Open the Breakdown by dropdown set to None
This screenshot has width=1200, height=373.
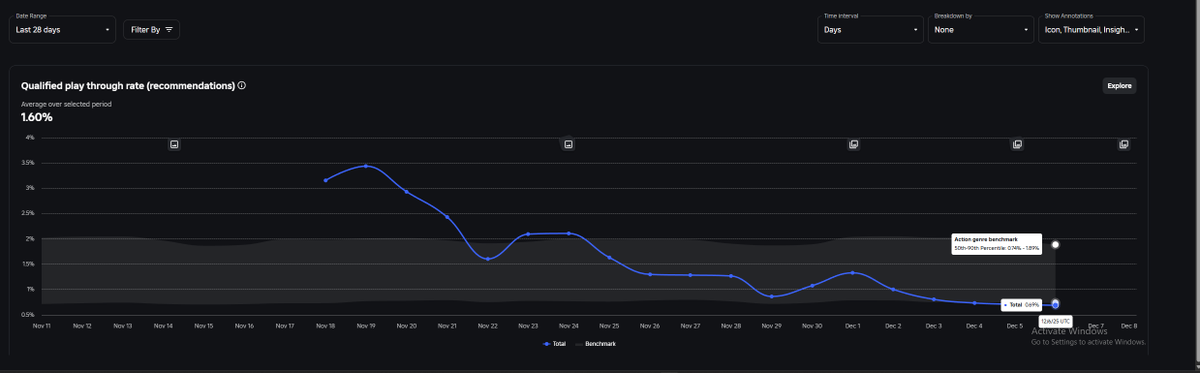[x=980, y=29]
